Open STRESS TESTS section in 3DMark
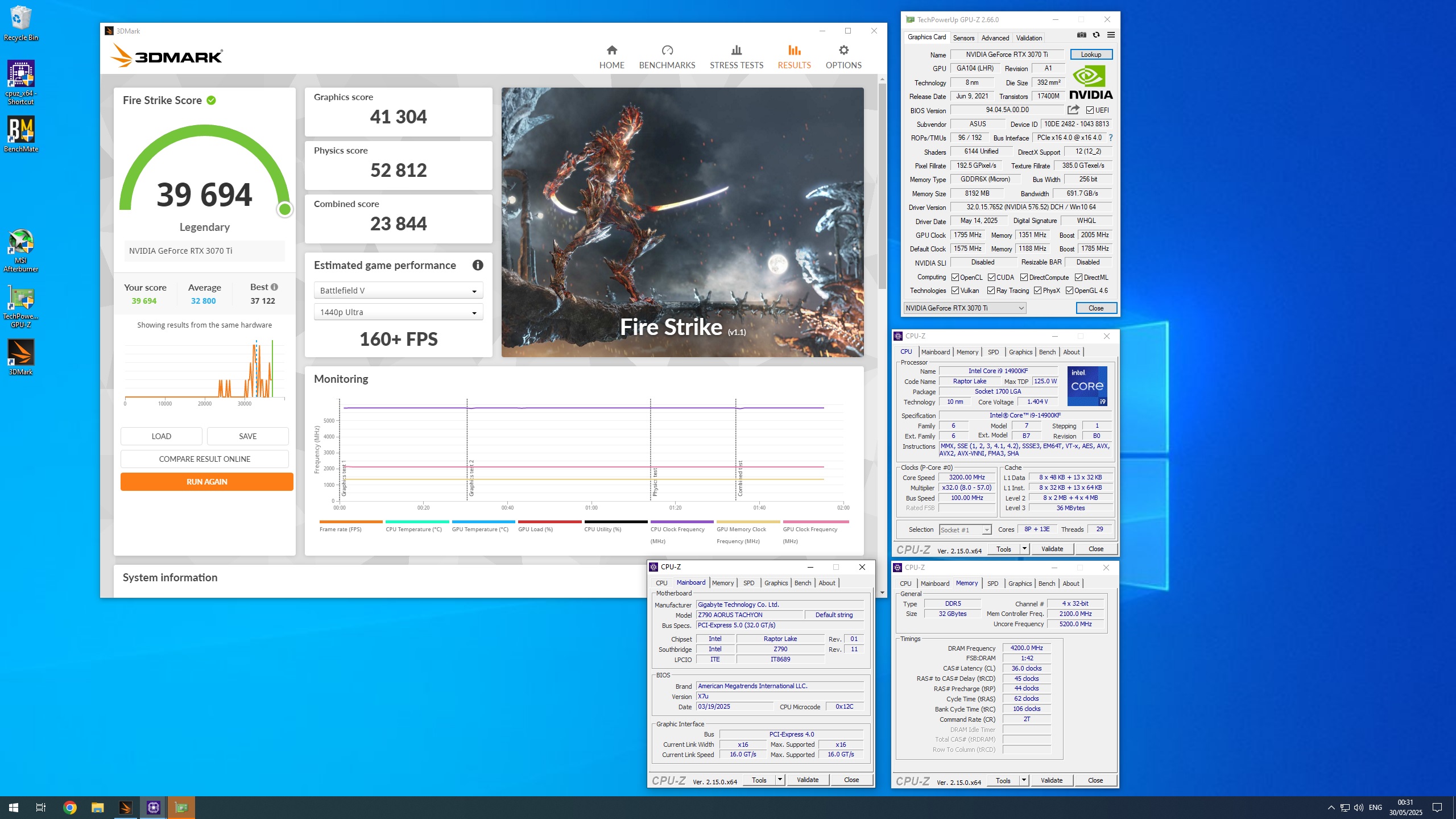 [x=736, y=57]
